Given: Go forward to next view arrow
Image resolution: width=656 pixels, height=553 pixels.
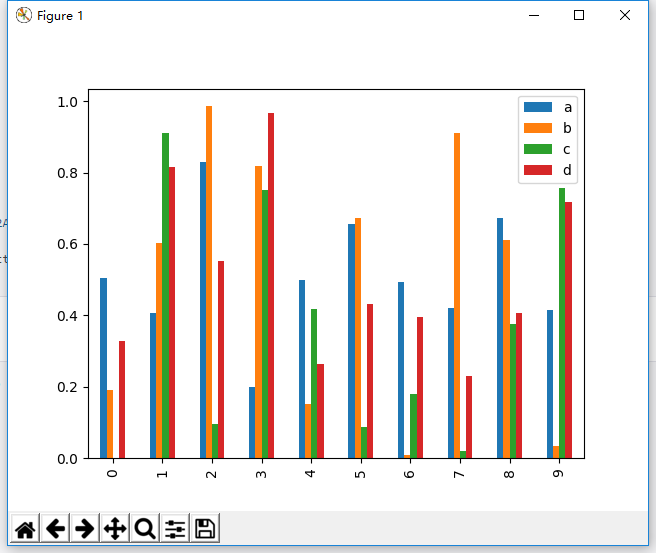Looking at the screenshot, I should (x=85, y=528).
